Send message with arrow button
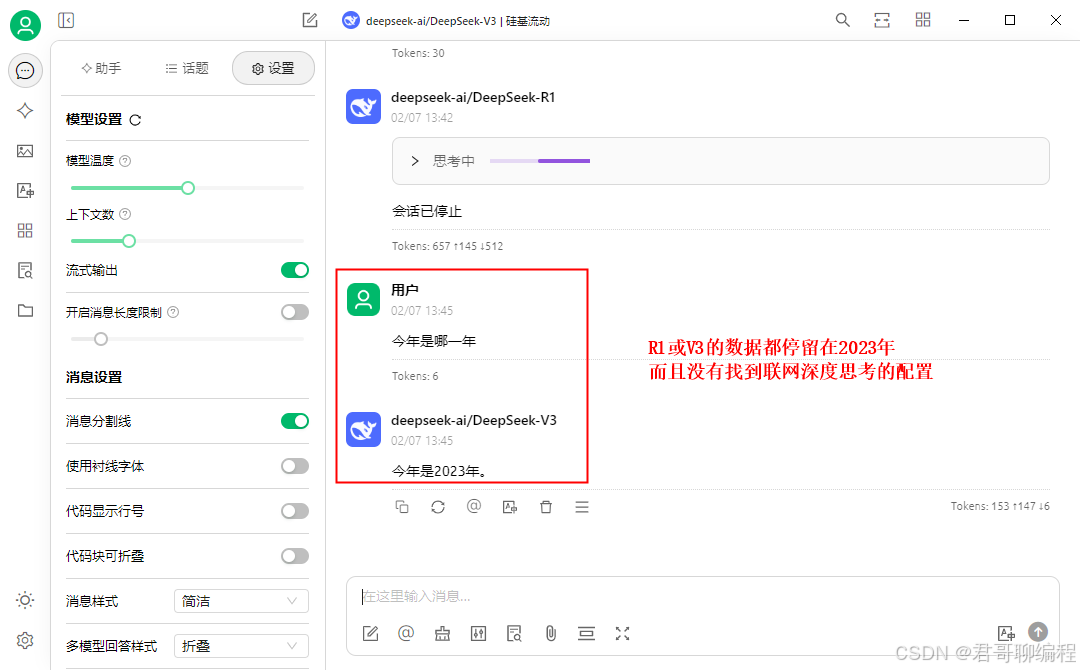1080x670 pixels. pyautogui.click(x=1038, y=631)
